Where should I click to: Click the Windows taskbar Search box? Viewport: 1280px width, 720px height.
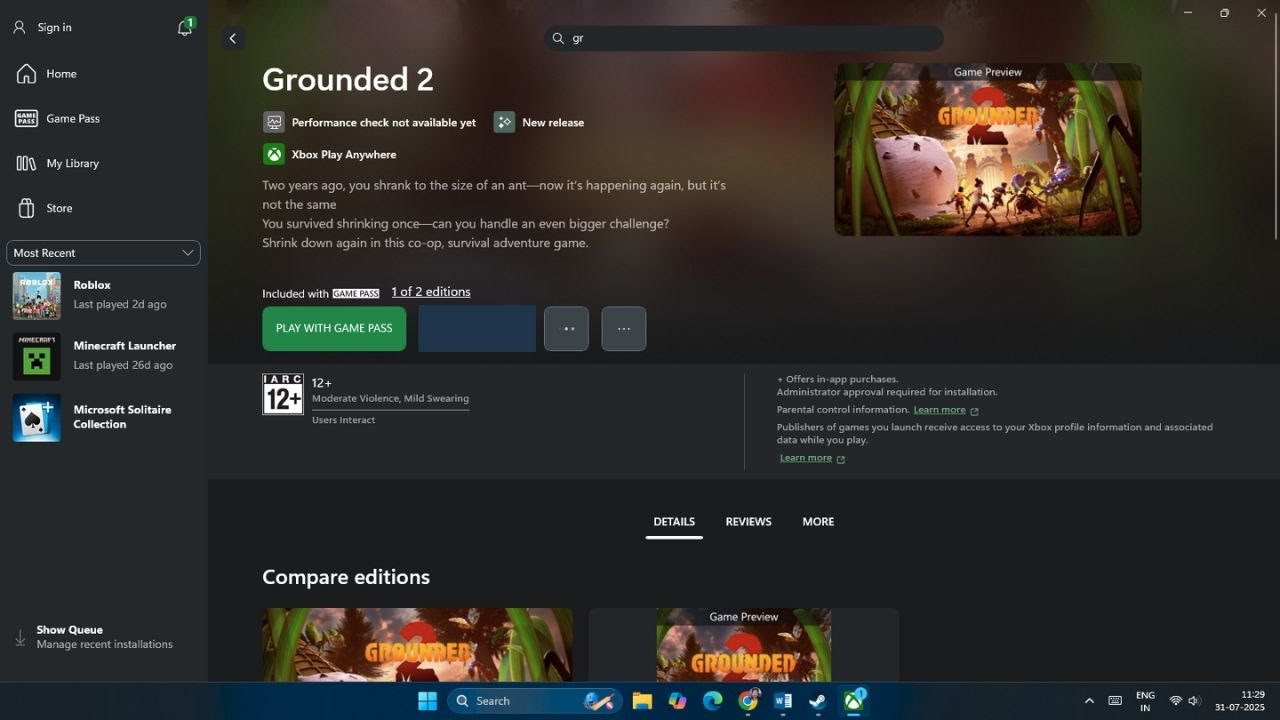point(533,701)
